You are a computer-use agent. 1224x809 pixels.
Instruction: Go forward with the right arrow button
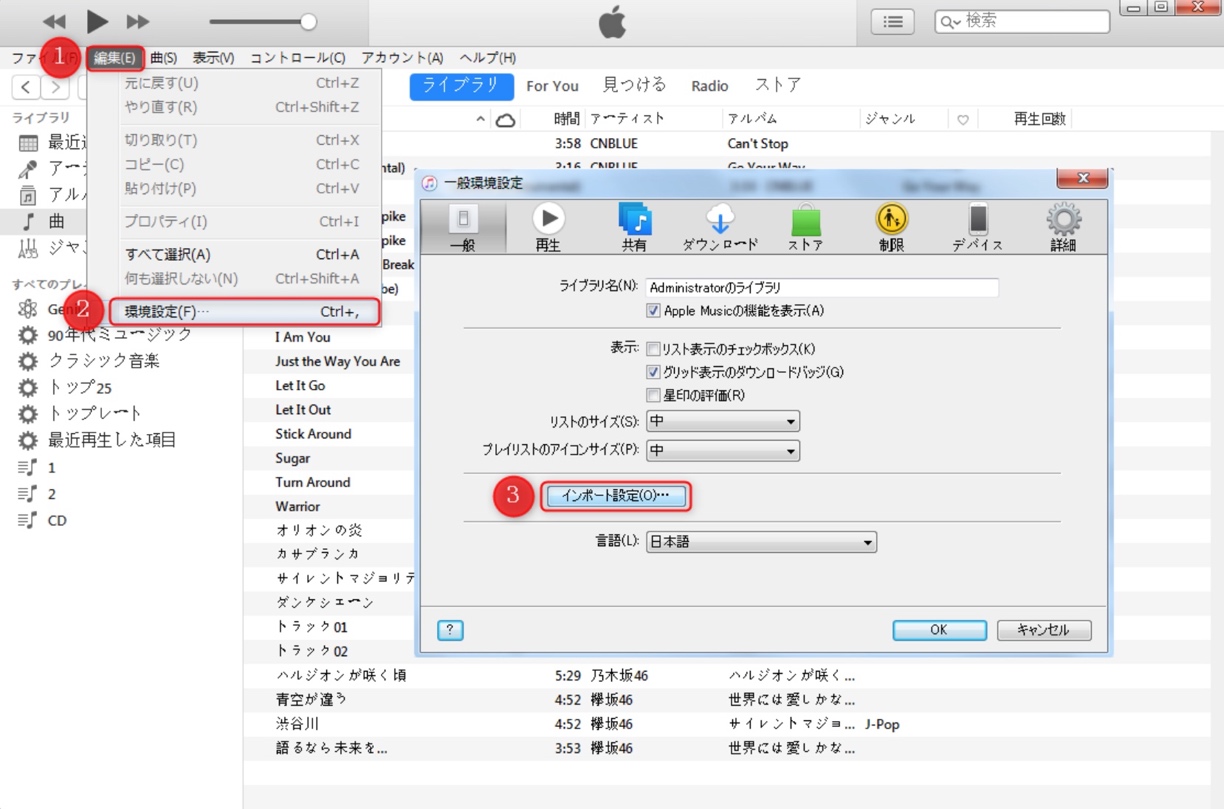pyautogui.click(x=56, y=87)
